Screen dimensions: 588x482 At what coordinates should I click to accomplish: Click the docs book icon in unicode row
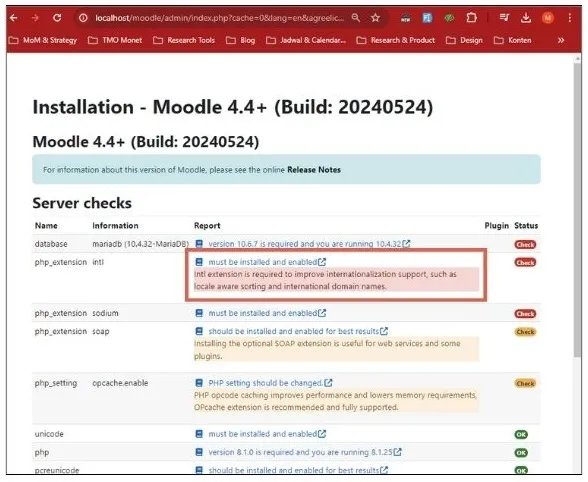pos(199,434)
